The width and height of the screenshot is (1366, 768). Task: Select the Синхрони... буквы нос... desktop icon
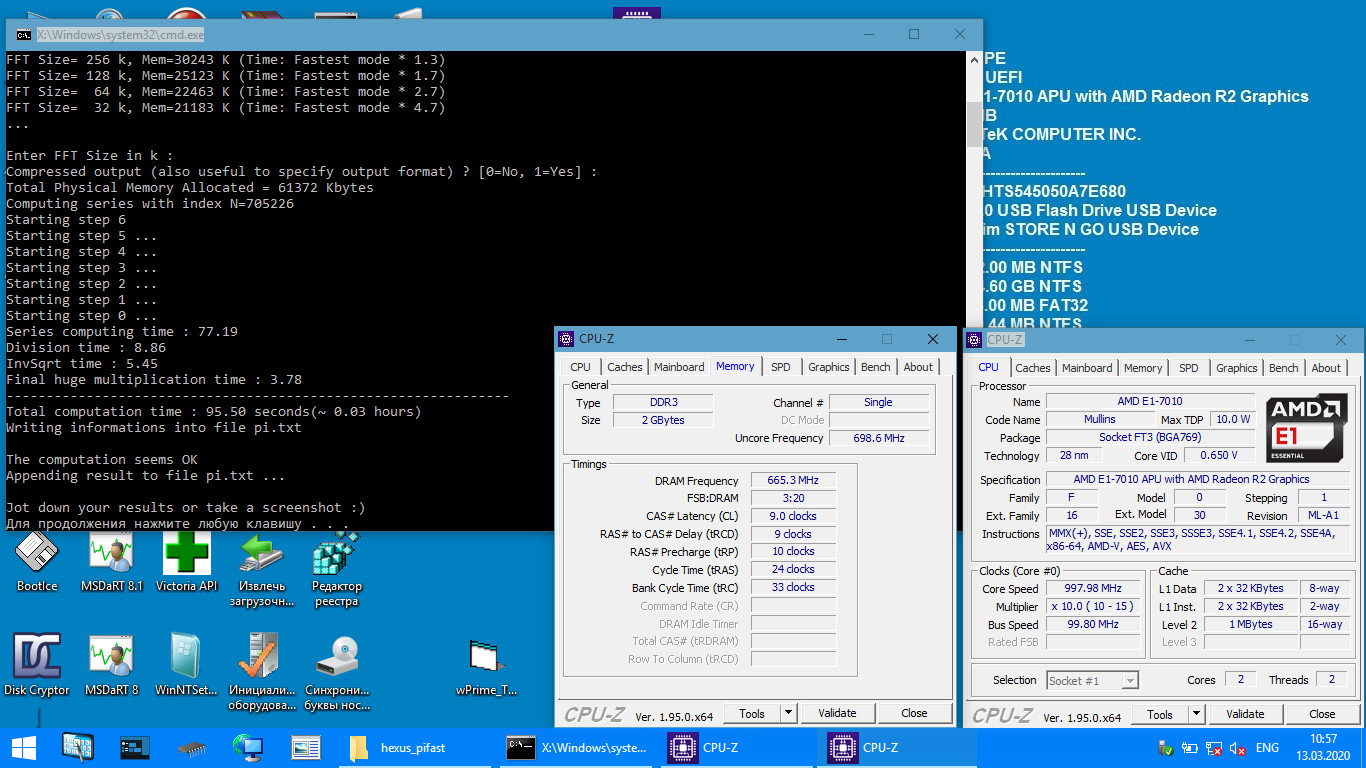(x=336, y=671)
